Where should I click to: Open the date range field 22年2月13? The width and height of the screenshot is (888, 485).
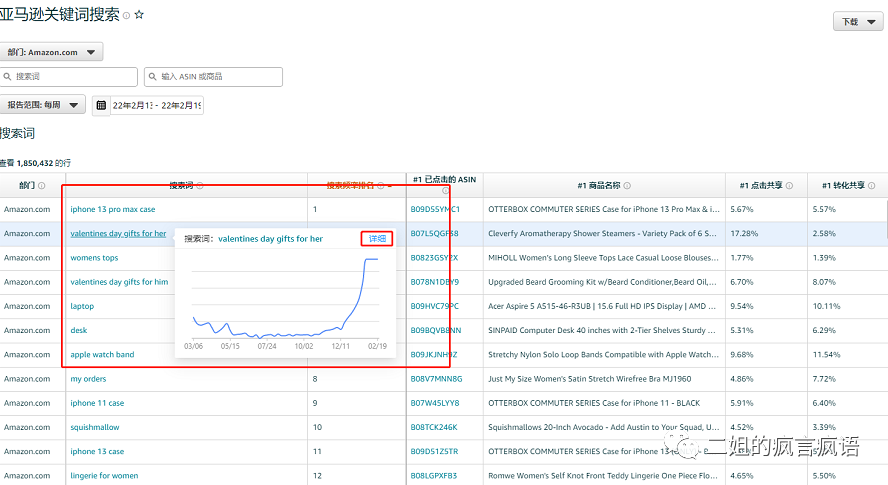(x=157, y=105)
